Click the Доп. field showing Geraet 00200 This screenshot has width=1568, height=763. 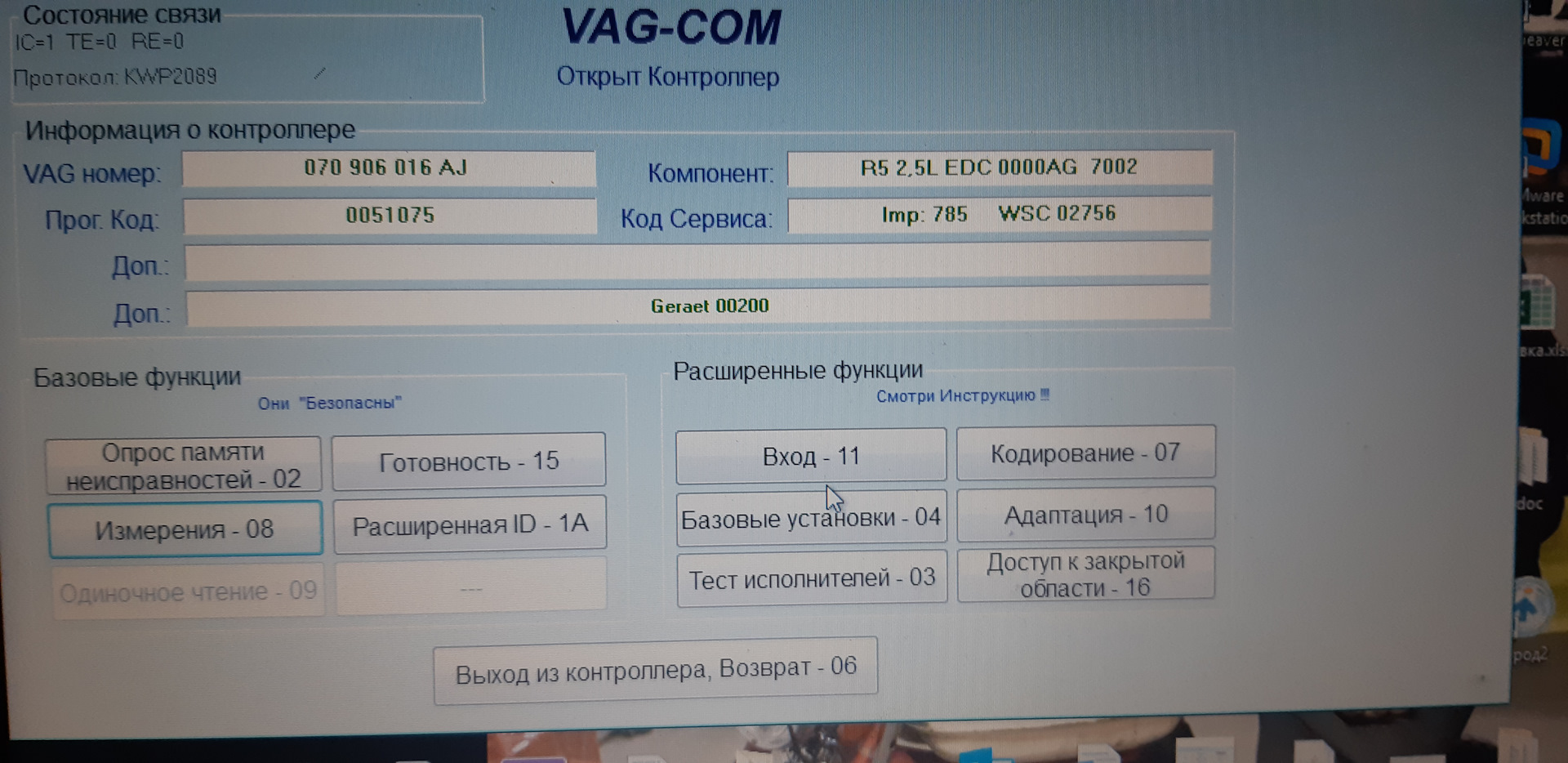[x=698, y=306]
